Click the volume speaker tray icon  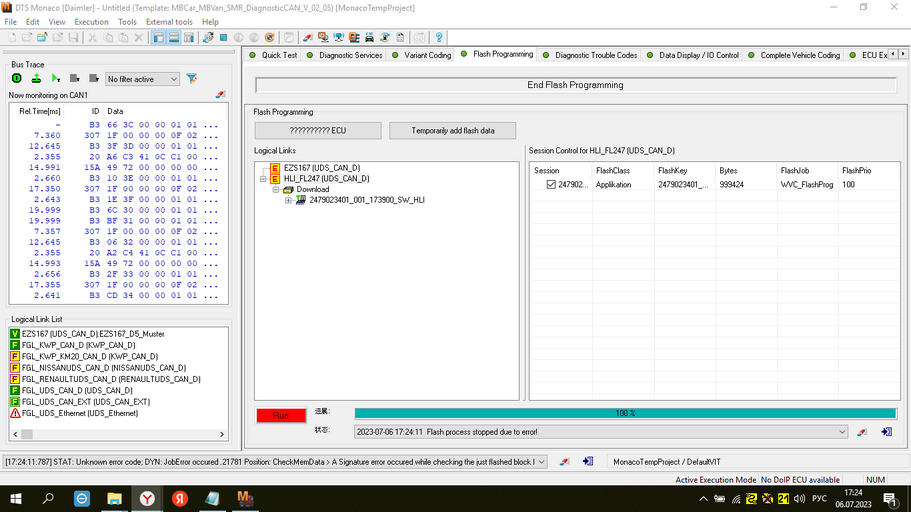799,499
